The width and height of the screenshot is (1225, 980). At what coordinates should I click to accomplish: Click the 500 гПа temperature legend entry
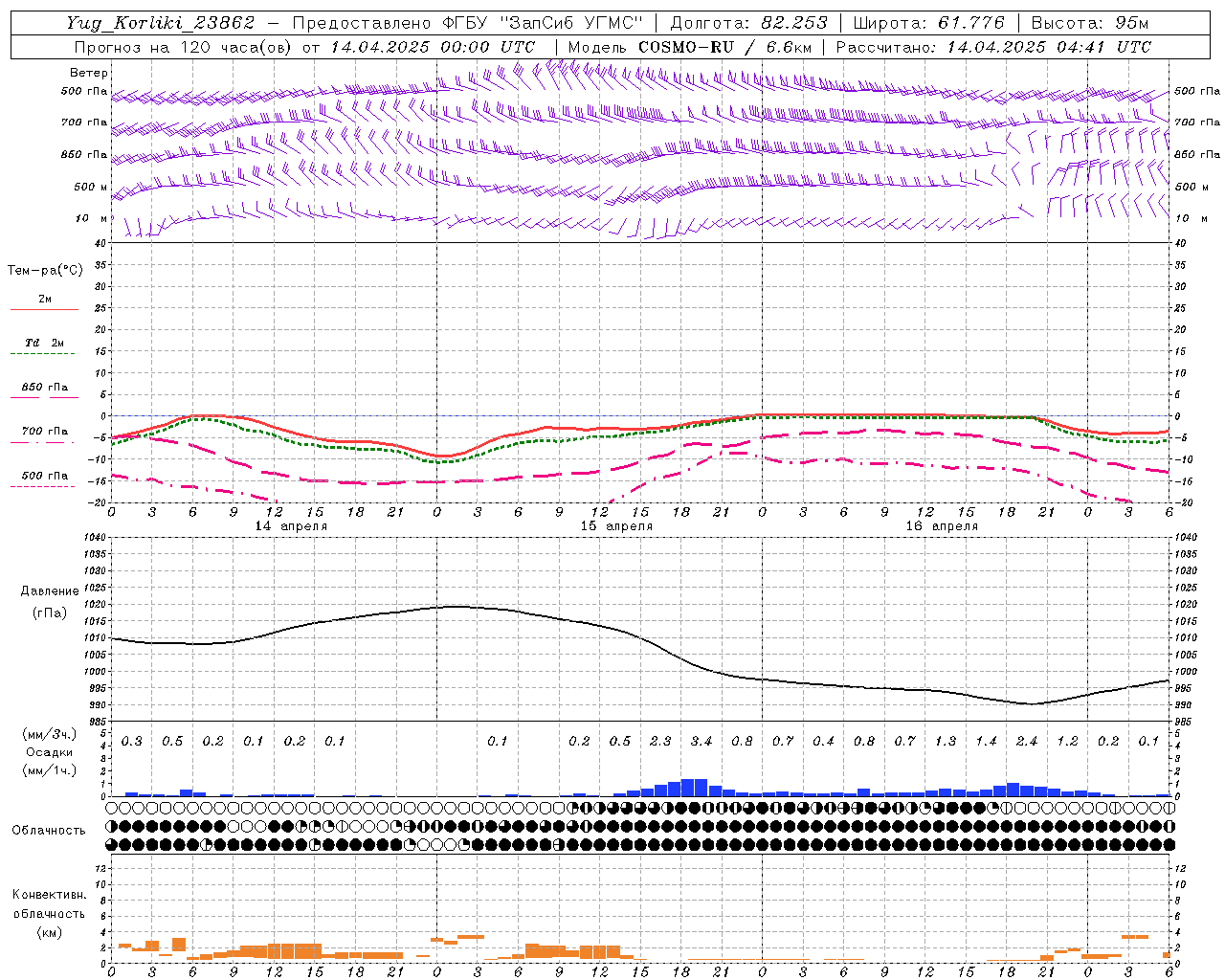click(x=45, y=476)
